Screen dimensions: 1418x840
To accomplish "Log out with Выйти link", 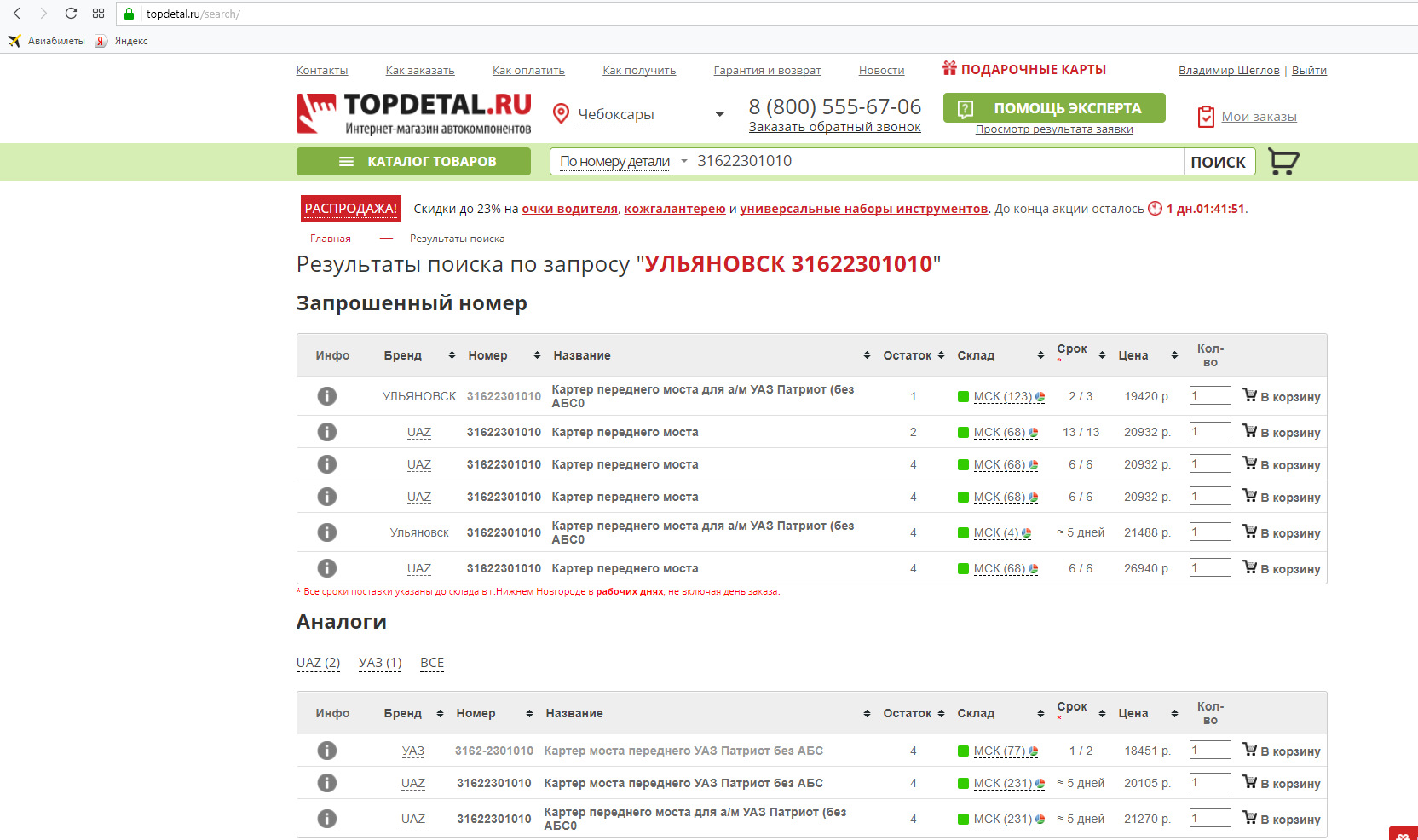I will coord(1309,71).
